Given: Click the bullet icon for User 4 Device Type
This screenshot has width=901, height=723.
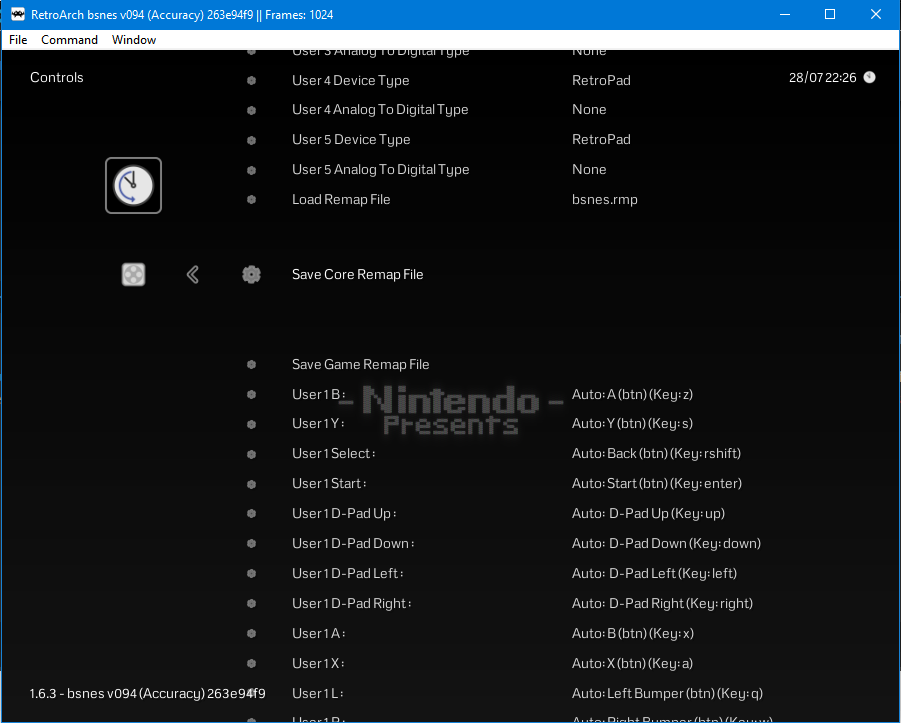Looking at the screenshot, I should click(x=251, y=80).
